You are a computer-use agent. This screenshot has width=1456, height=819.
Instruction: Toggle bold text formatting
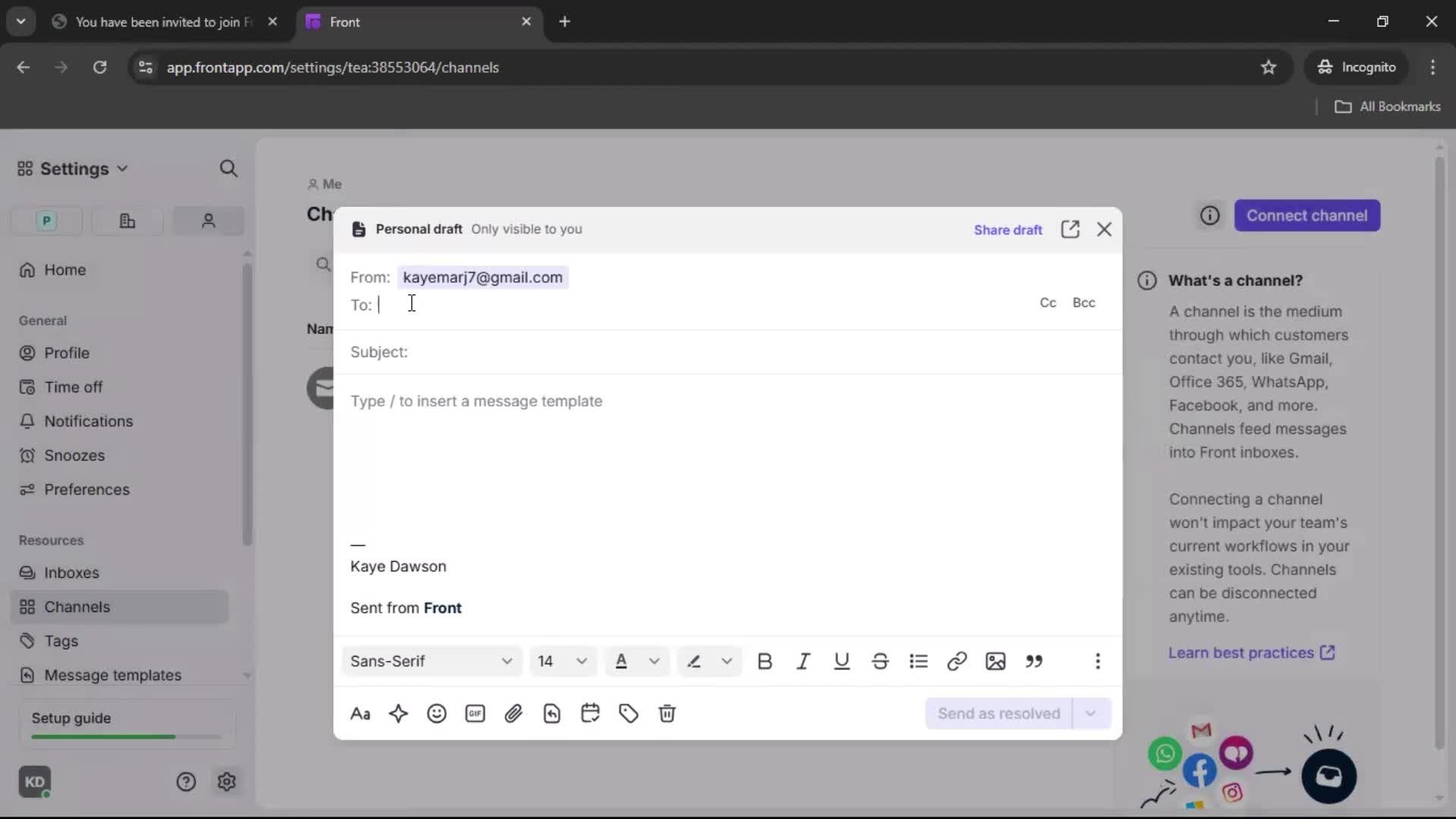coord(765,661)
